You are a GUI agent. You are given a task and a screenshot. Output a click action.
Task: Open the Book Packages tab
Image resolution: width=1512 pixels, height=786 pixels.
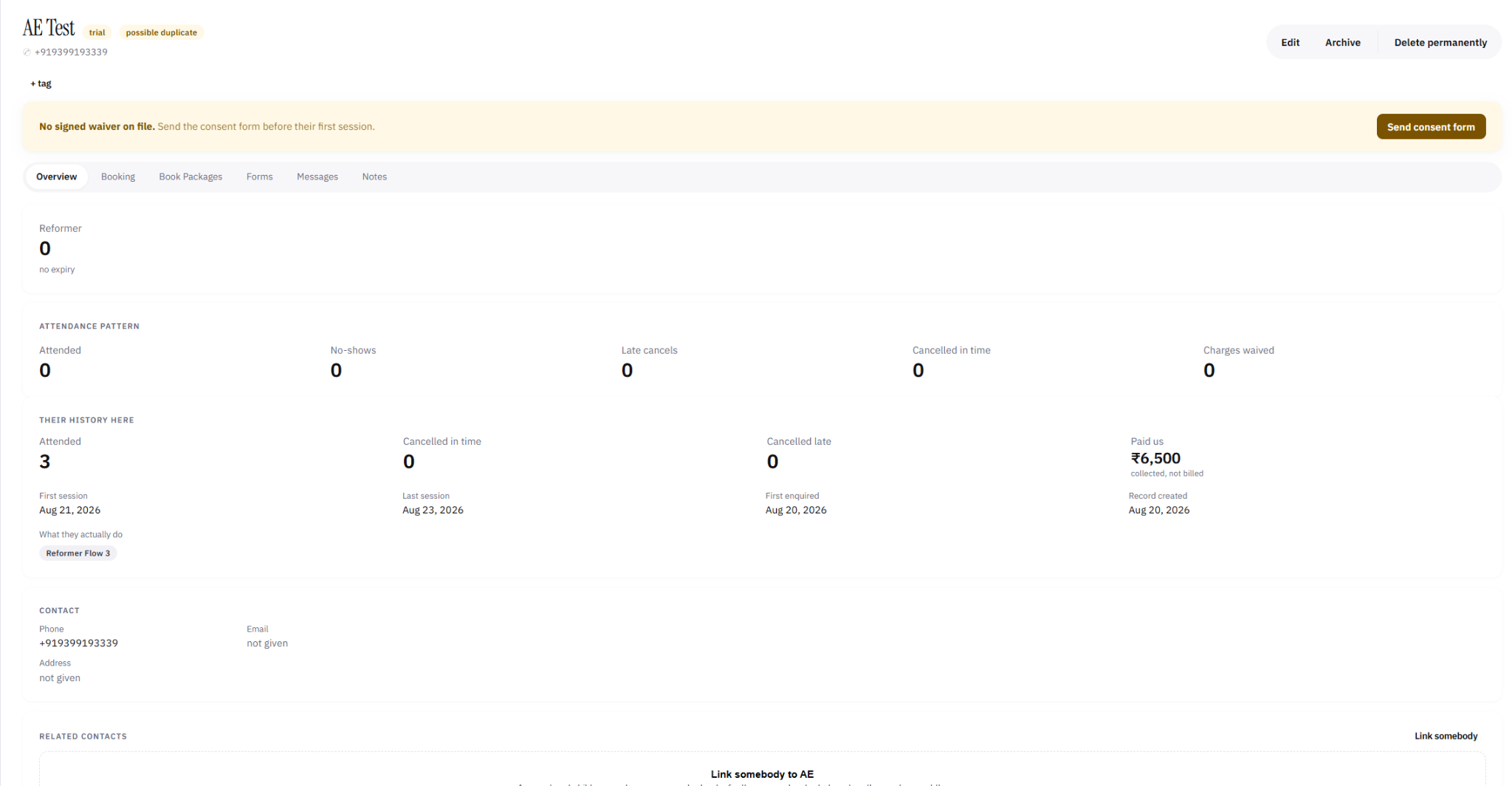tap(190, 177)
